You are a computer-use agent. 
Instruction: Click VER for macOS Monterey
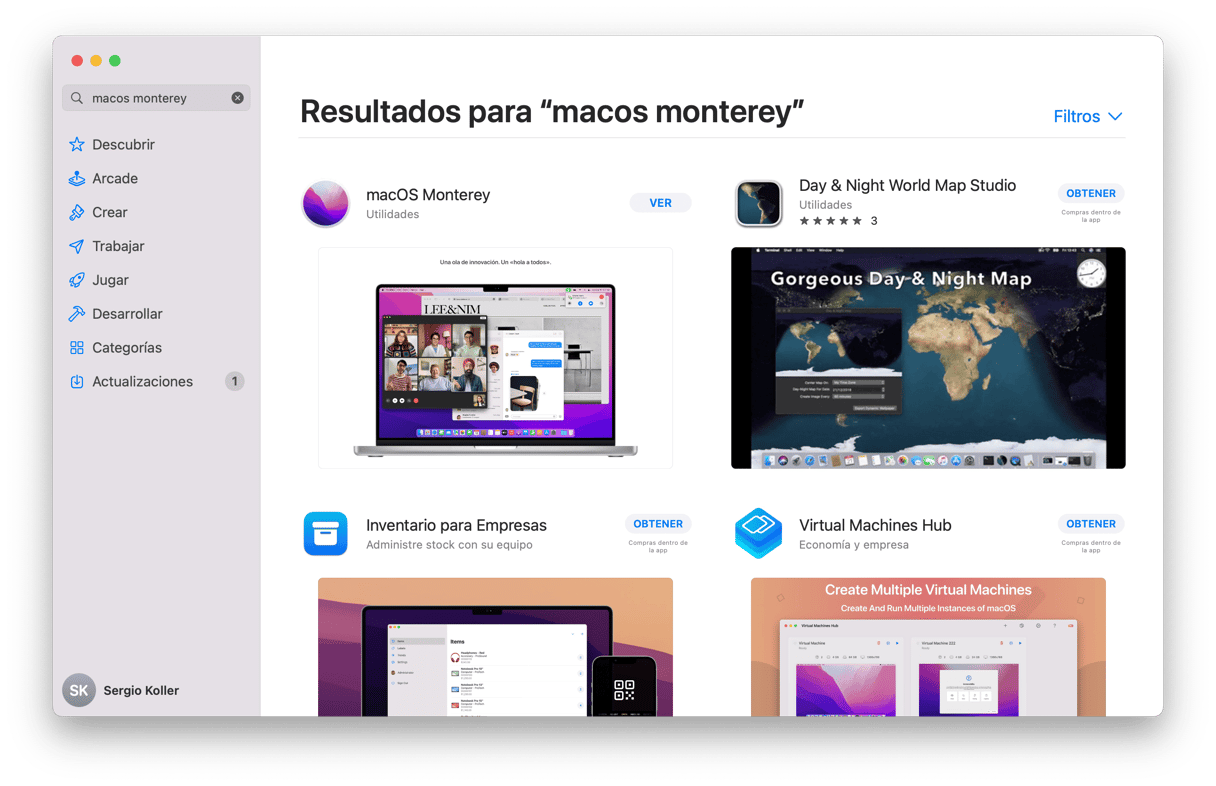[660, 203]
